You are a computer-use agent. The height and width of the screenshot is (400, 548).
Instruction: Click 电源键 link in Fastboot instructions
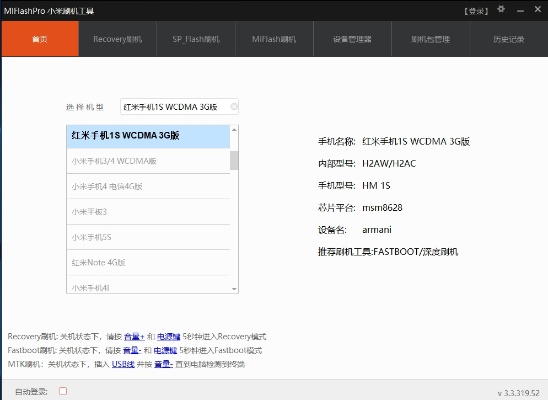(x=165, y=350)
